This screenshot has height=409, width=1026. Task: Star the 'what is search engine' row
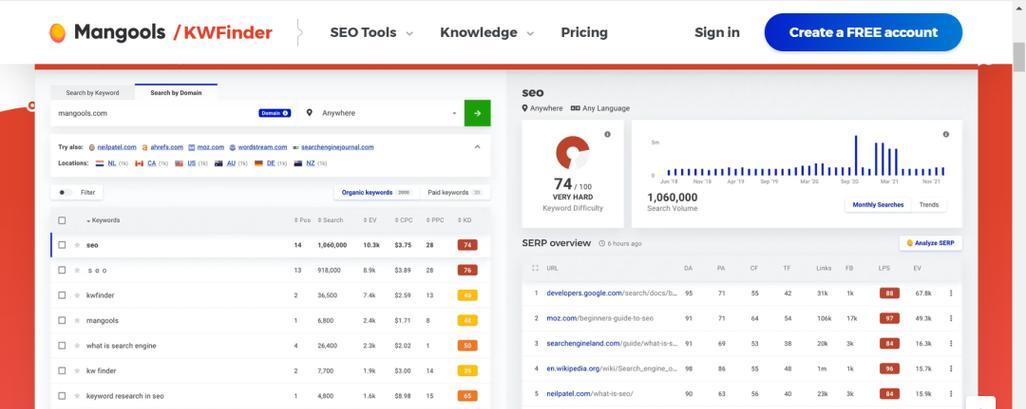77,346
